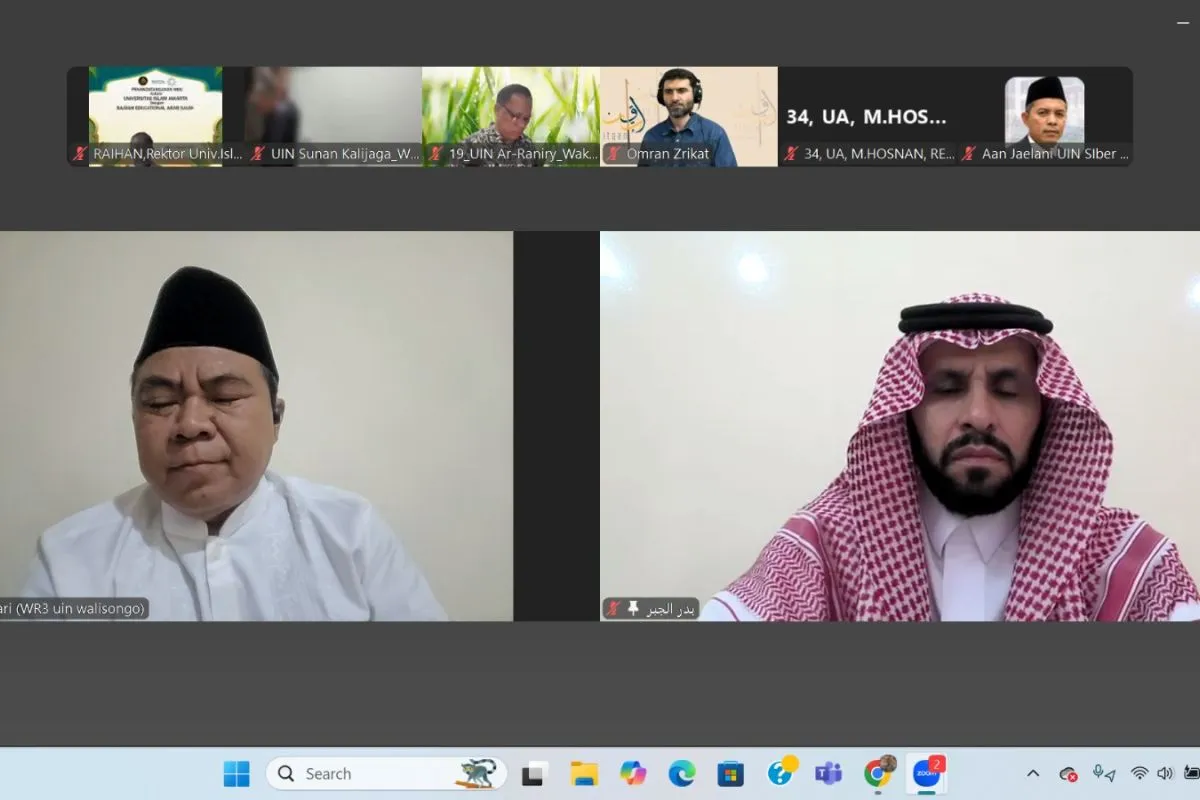
Task: Select Aan Jaelani participant thumbnail
Action: (x=1044, y=115)
